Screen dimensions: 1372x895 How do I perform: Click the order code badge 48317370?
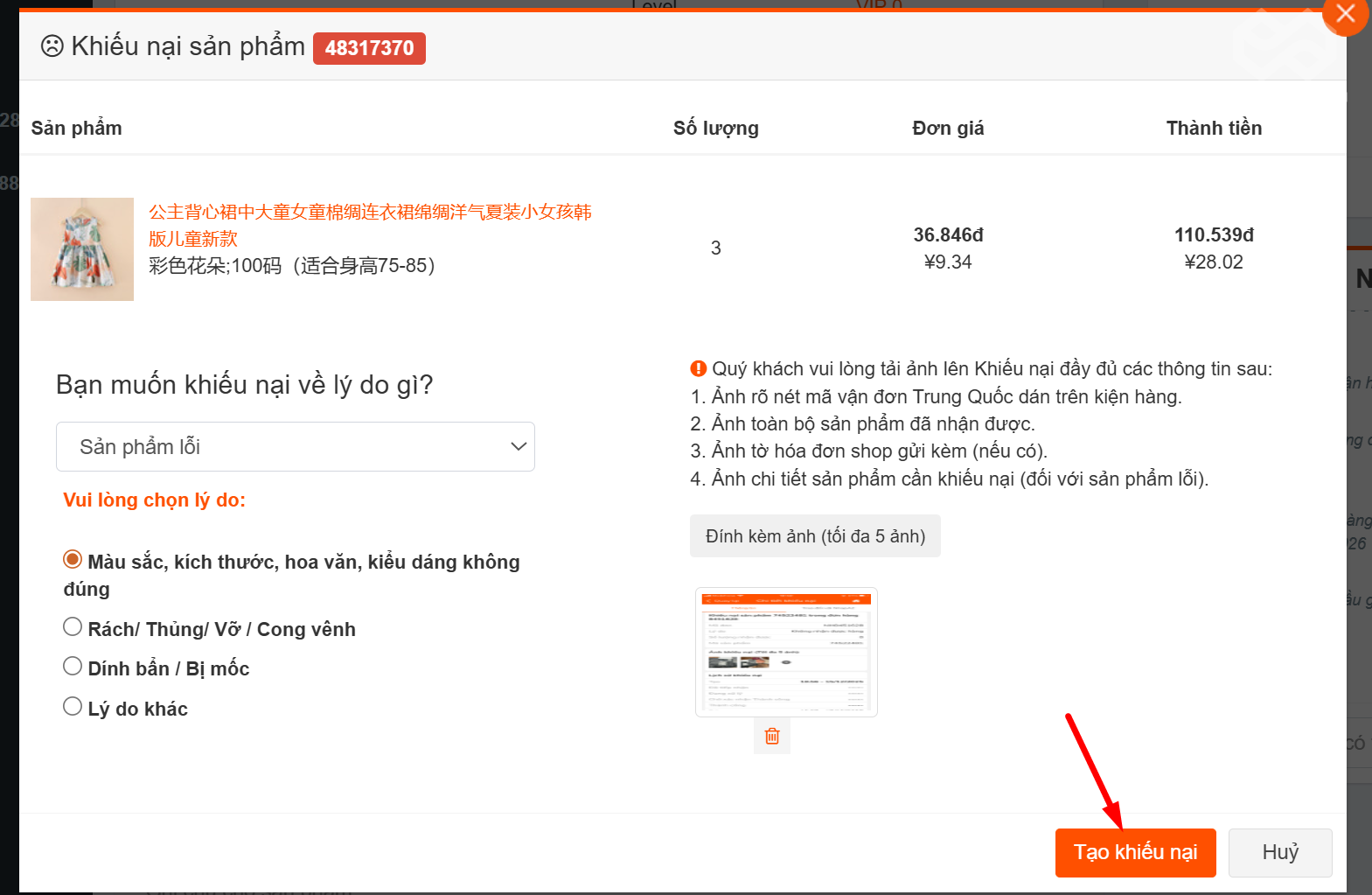369,48
